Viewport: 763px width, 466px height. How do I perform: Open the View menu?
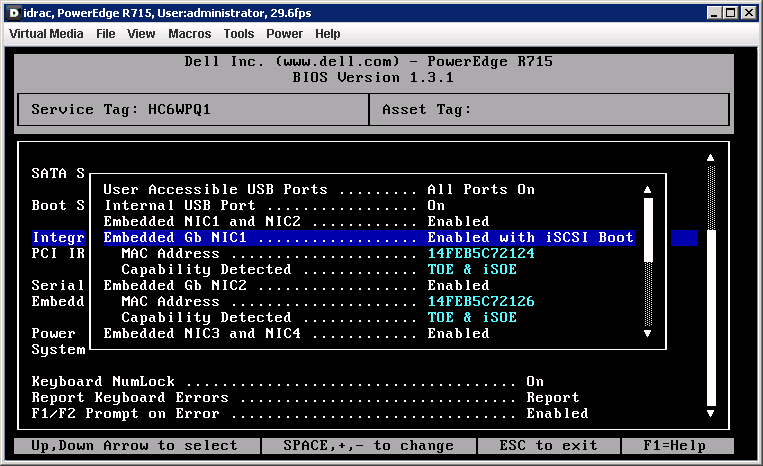[x=141, y=34]
